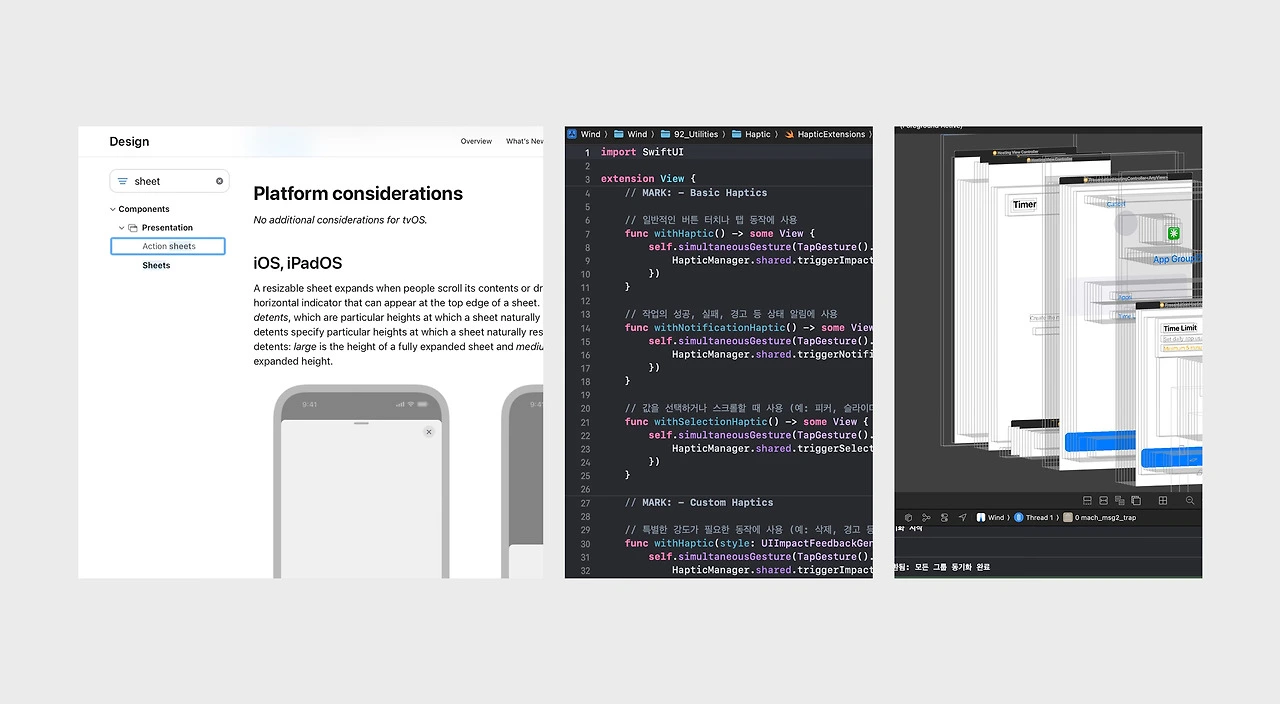
Task: Click the '// MARK: - Custom Haptics' comment
Action: (699, 503)
